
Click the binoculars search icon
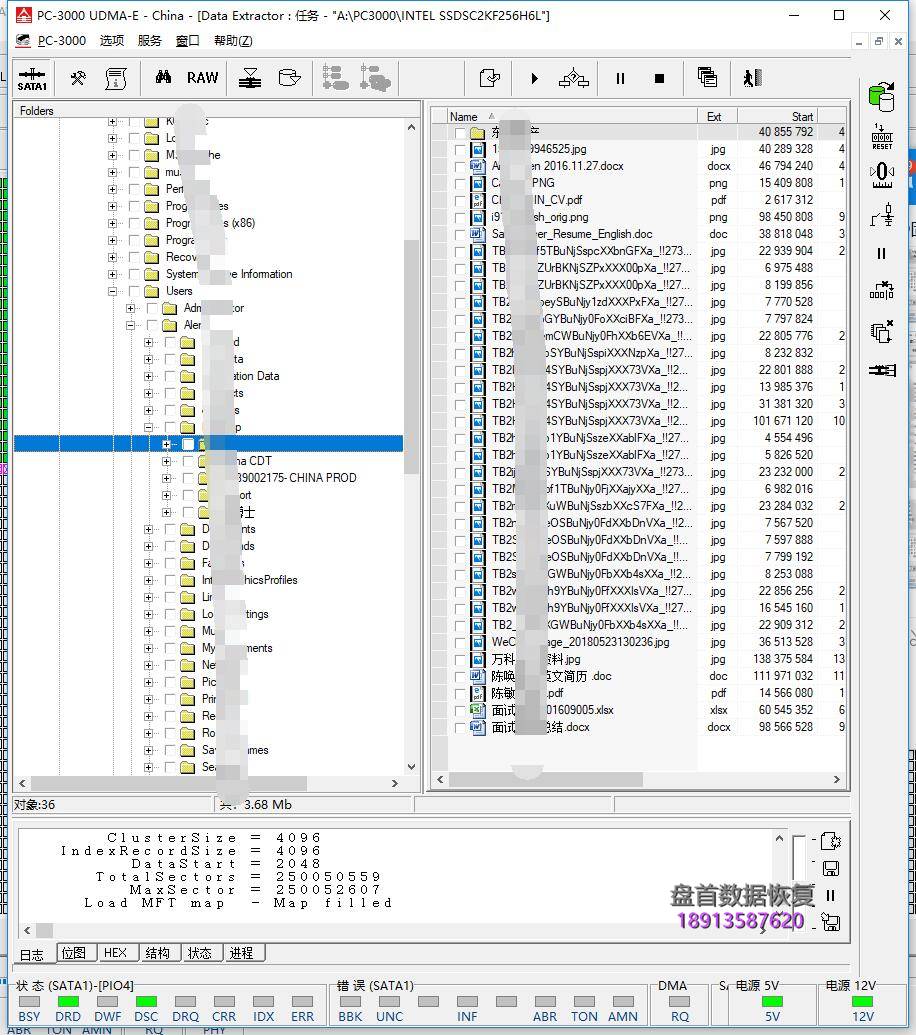pyautogui.click(x=163, y=78)
